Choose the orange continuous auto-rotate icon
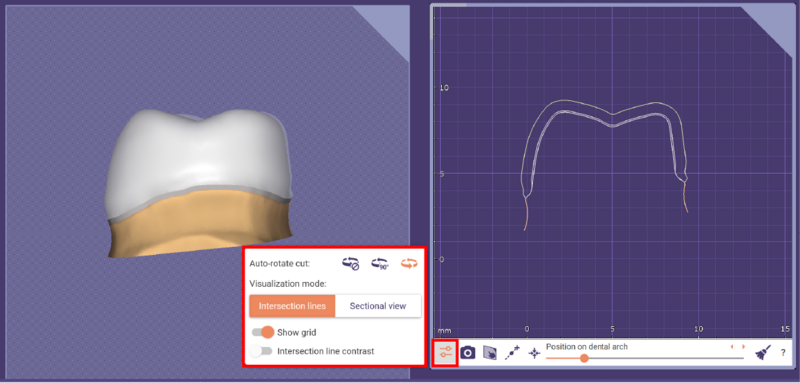The image size is (800, 383). [x=409, y=264]
